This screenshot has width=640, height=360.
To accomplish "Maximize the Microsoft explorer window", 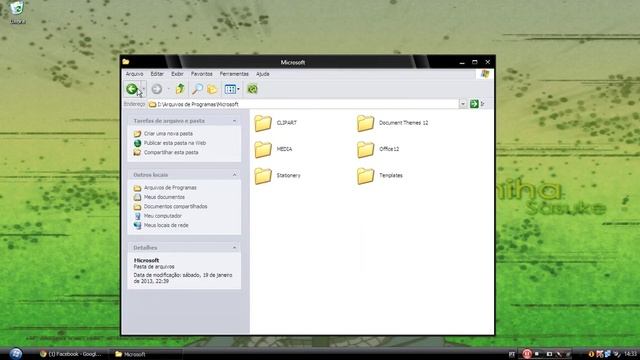I will 475,62.
